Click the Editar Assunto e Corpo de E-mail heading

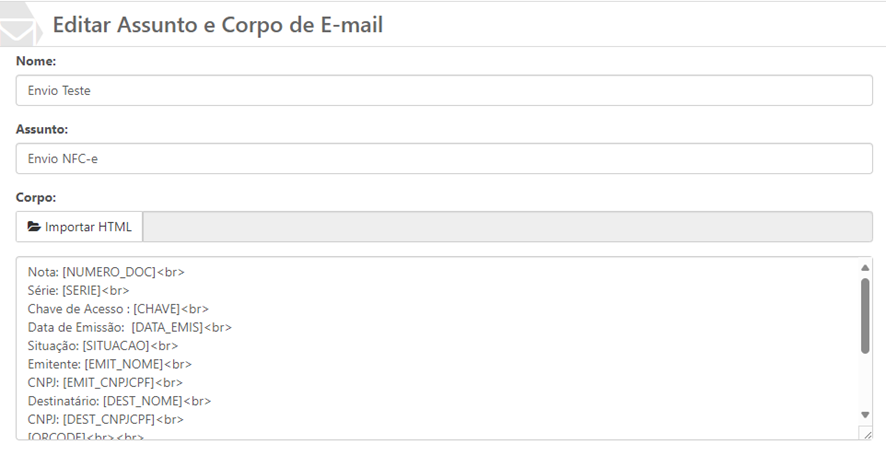(x=218, y=25)
